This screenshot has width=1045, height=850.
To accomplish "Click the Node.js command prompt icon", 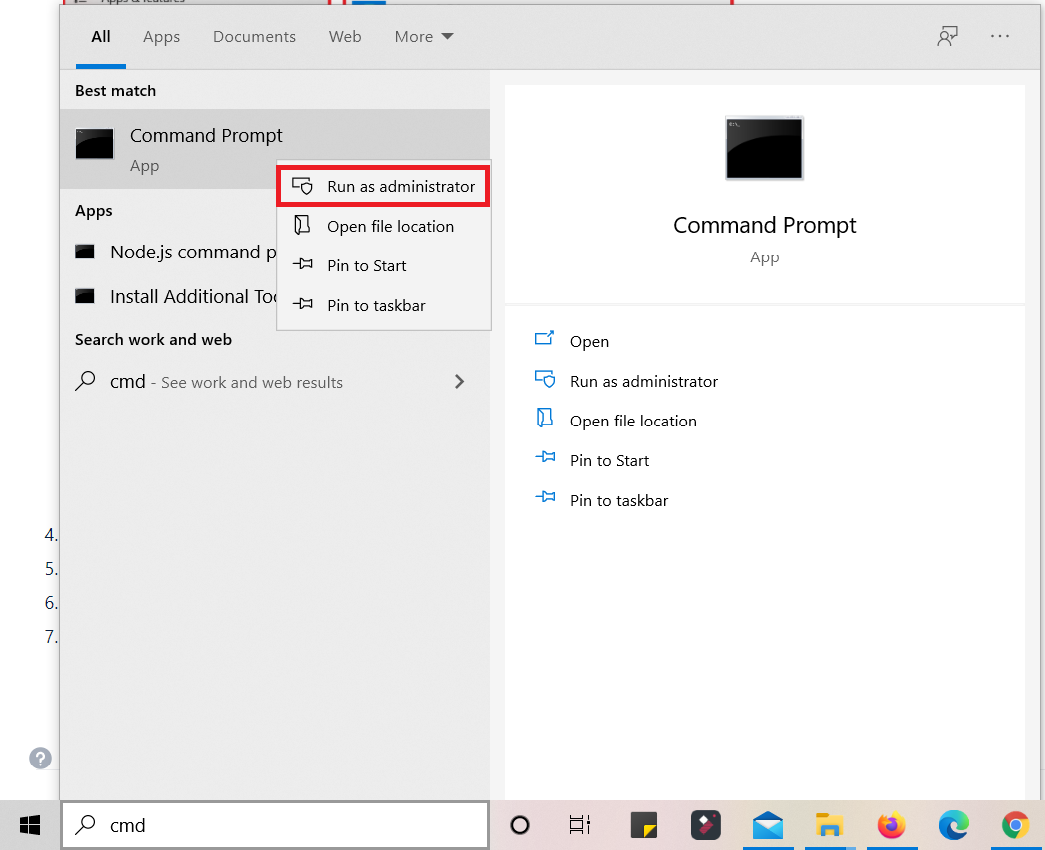I will (x=85, y=252).
